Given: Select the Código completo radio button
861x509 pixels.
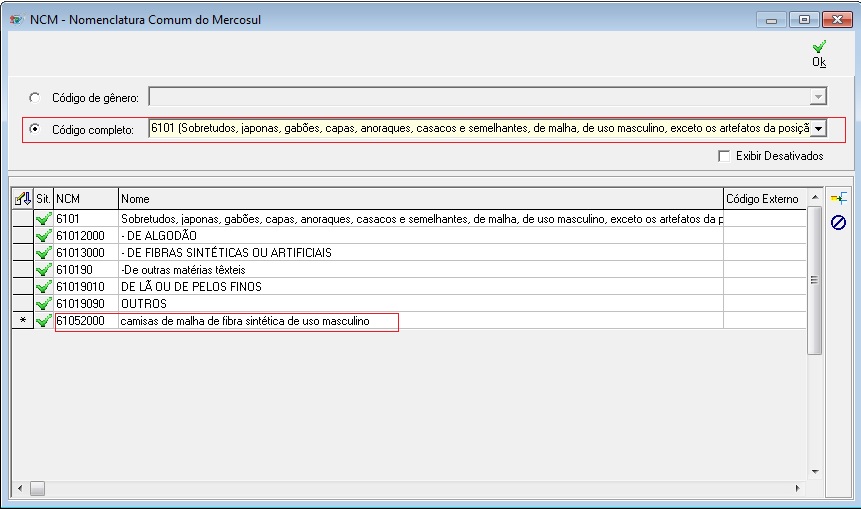Looking at the screenshot, I should 36,129.
